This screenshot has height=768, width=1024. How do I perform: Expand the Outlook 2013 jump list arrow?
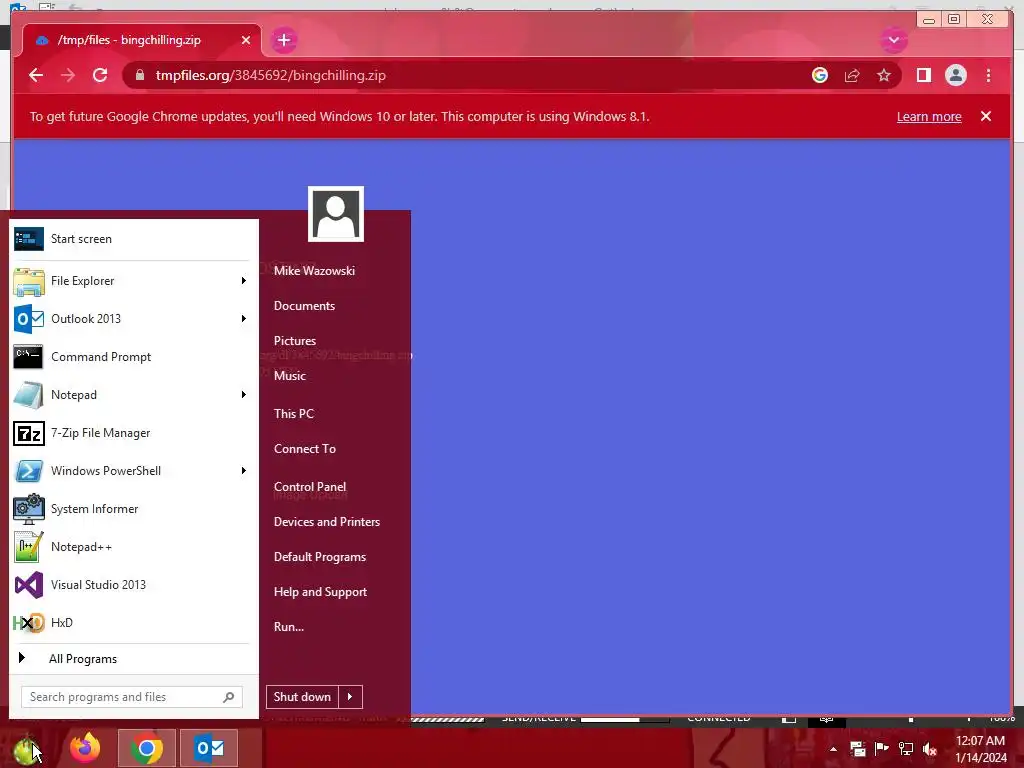[244, 319]
